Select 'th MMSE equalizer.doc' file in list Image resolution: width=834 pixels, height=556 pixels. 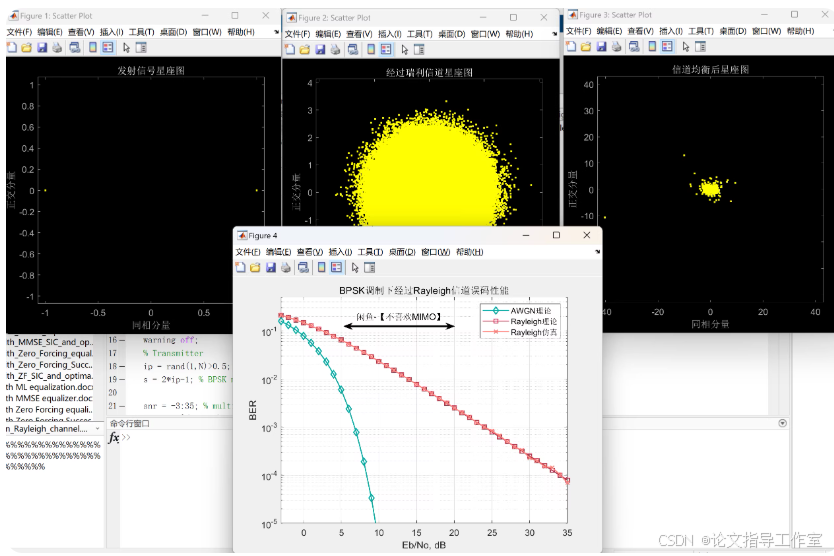pyautogui.click(x=49, y=398)
